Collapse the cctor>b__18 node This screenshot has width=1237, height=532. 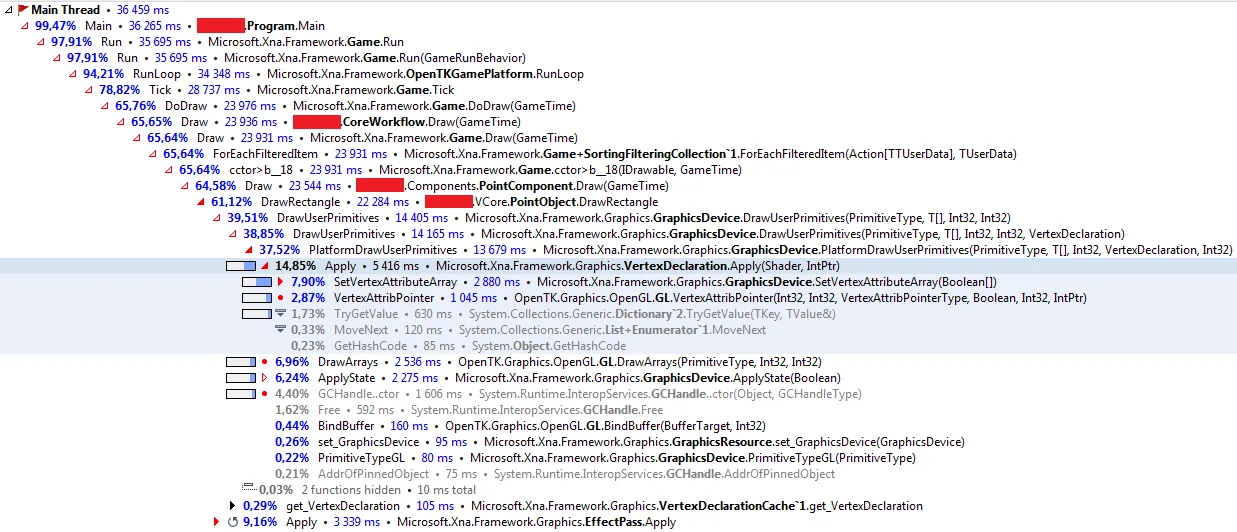169,170
